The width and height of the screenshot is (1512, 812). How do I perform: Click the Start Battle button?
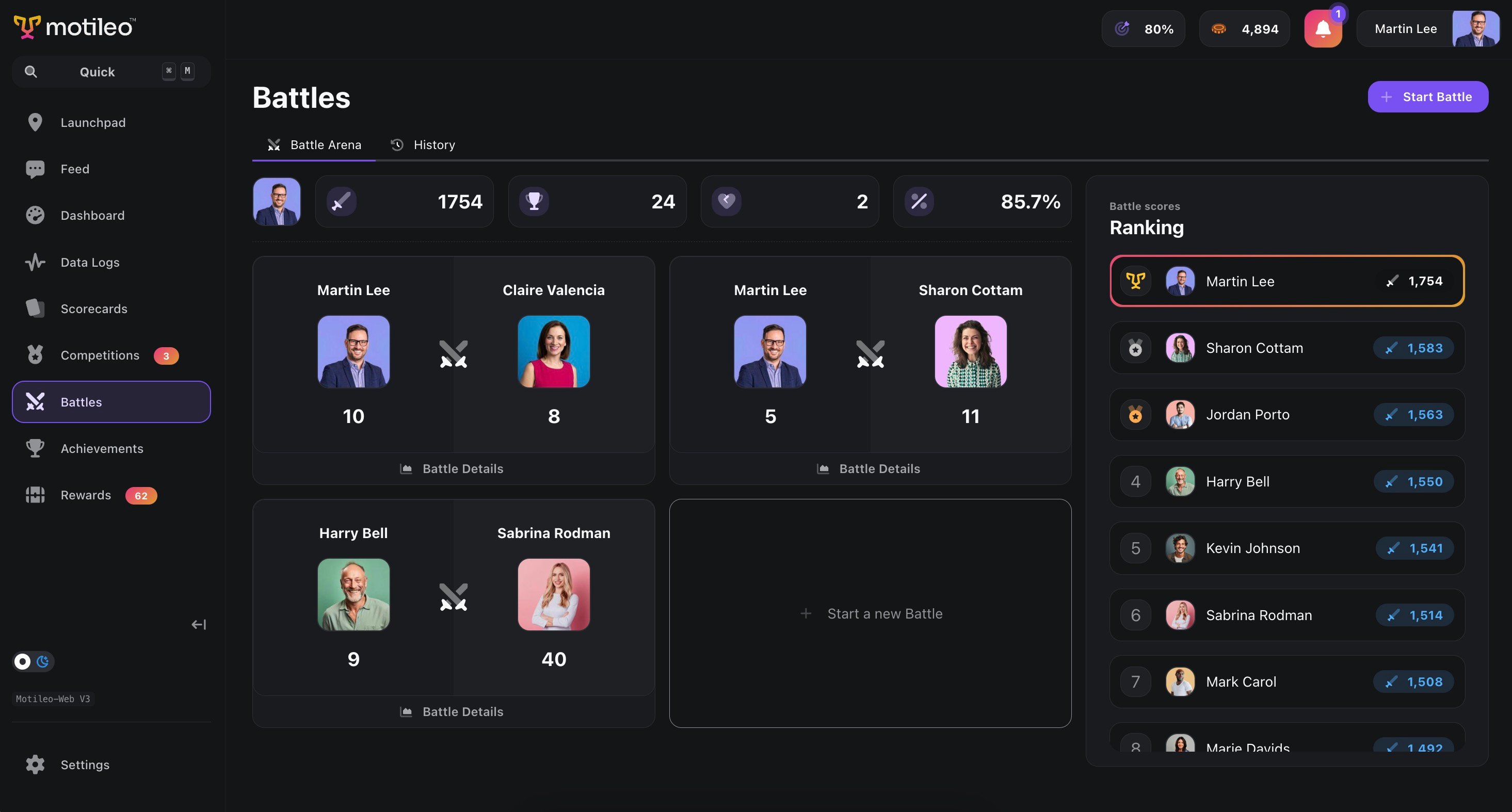(1427, 97)
